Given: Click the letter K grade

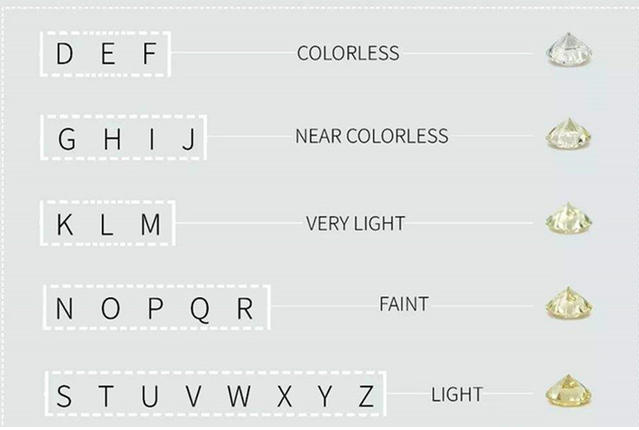Looking at the screenshot, I should coord(65,225).
